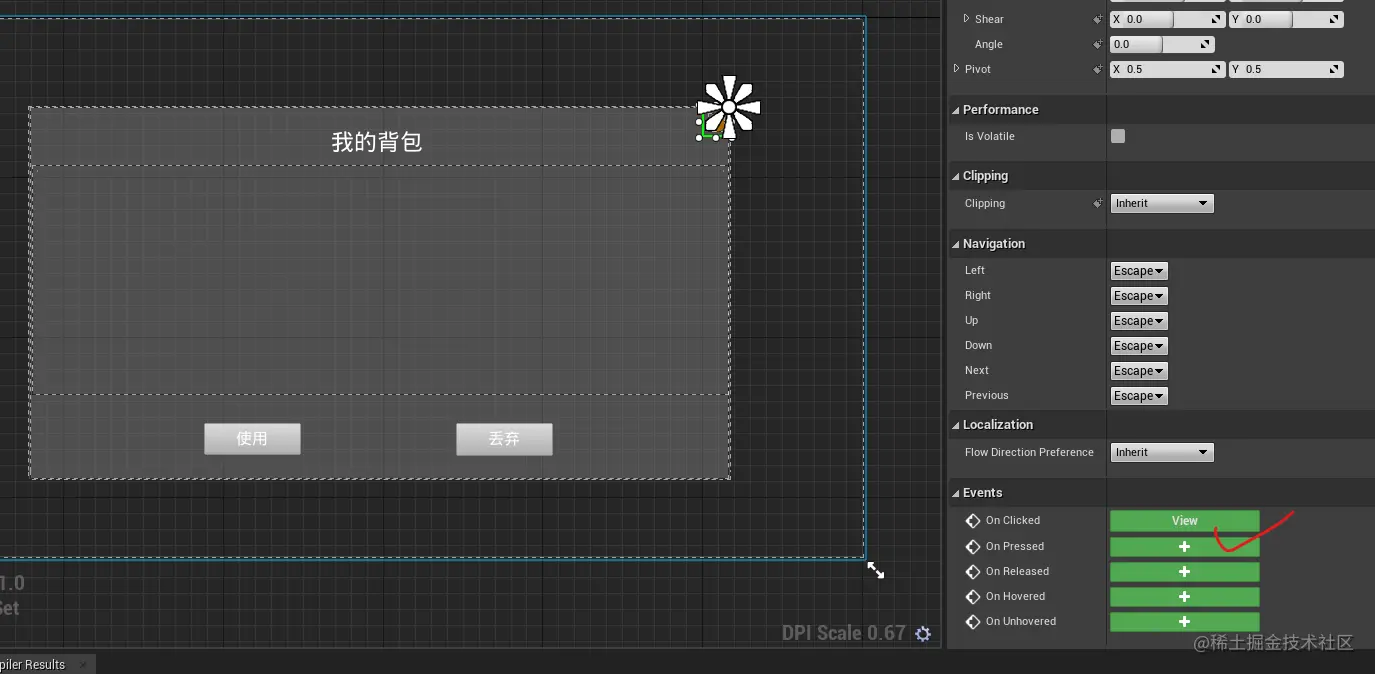
Task: Open the Next navigation Escape dropdown
Action: pos(1139,371)
